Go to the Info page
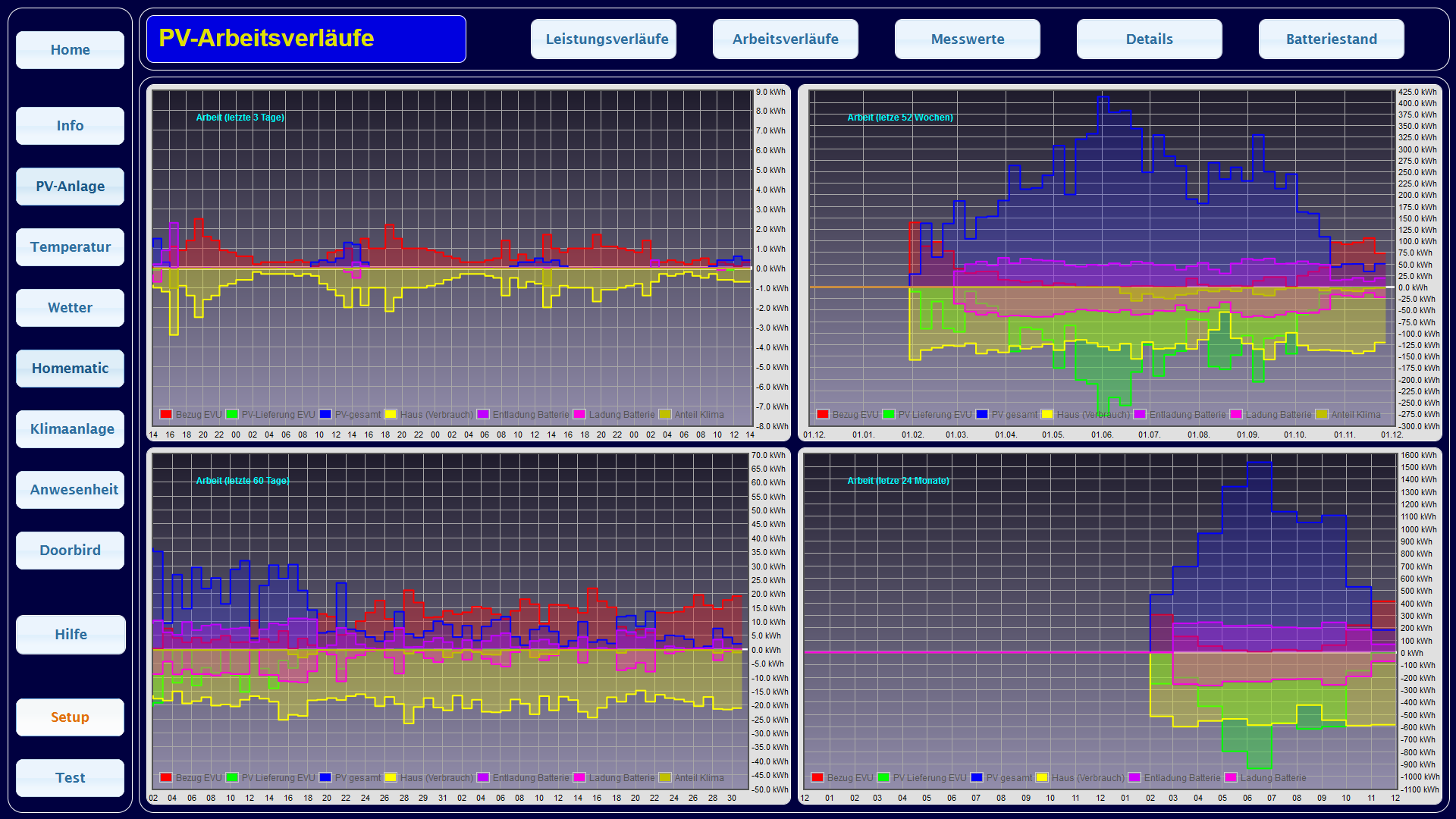 [x=70, y=126]
